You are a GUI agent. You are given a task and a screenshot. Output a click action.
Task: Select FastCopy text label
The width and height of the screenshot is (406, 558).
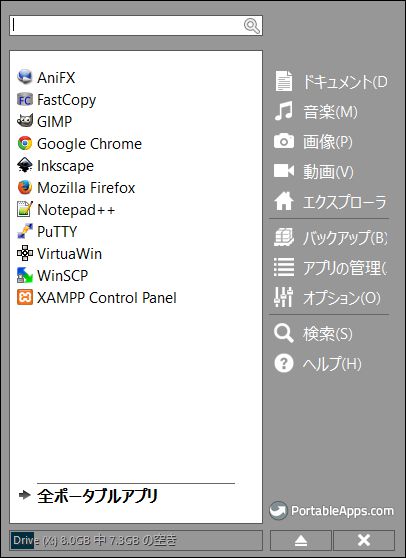pos(67,100)
